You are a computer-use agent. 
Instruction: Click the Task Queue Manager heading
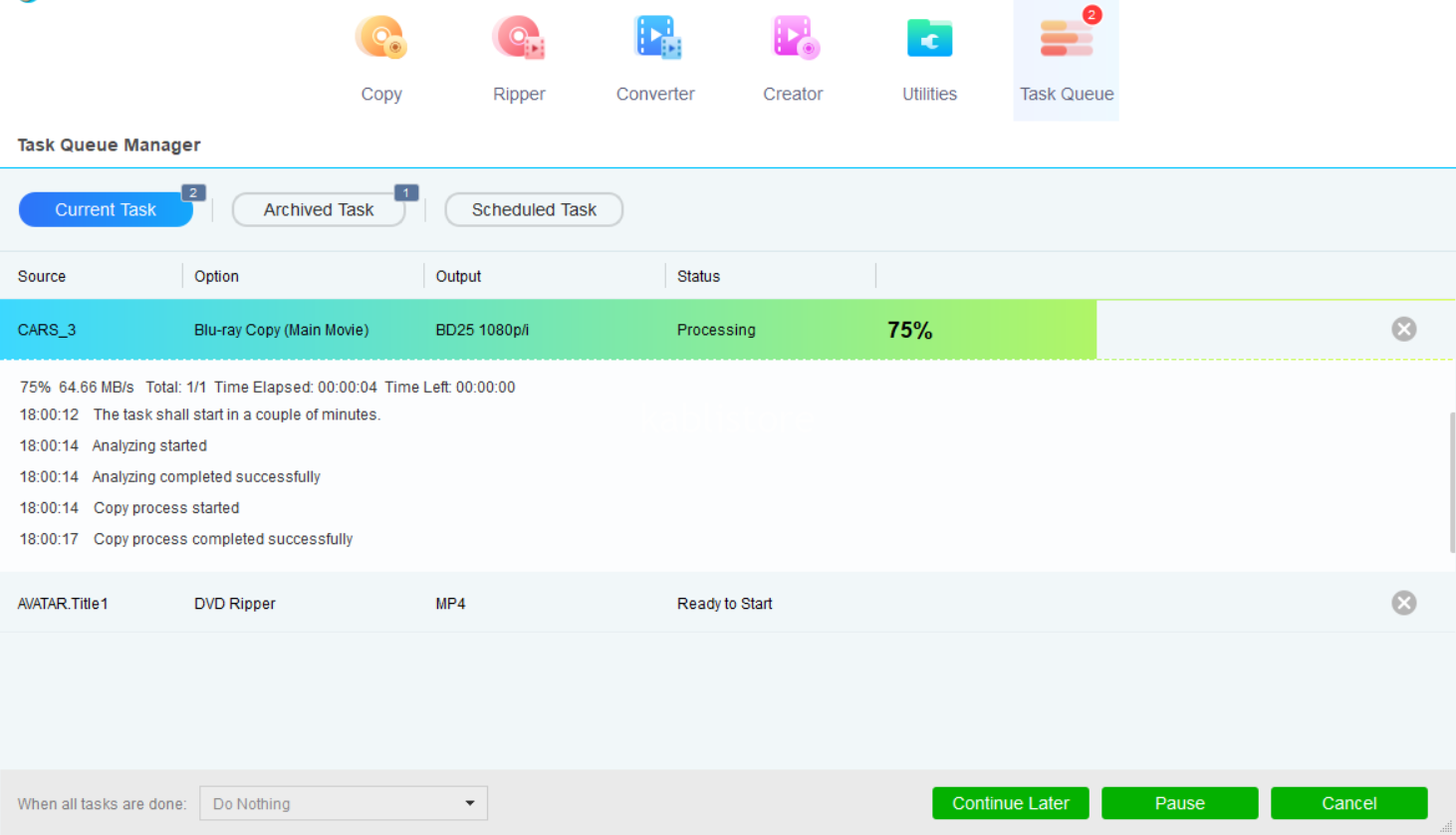tap(109, 144)
